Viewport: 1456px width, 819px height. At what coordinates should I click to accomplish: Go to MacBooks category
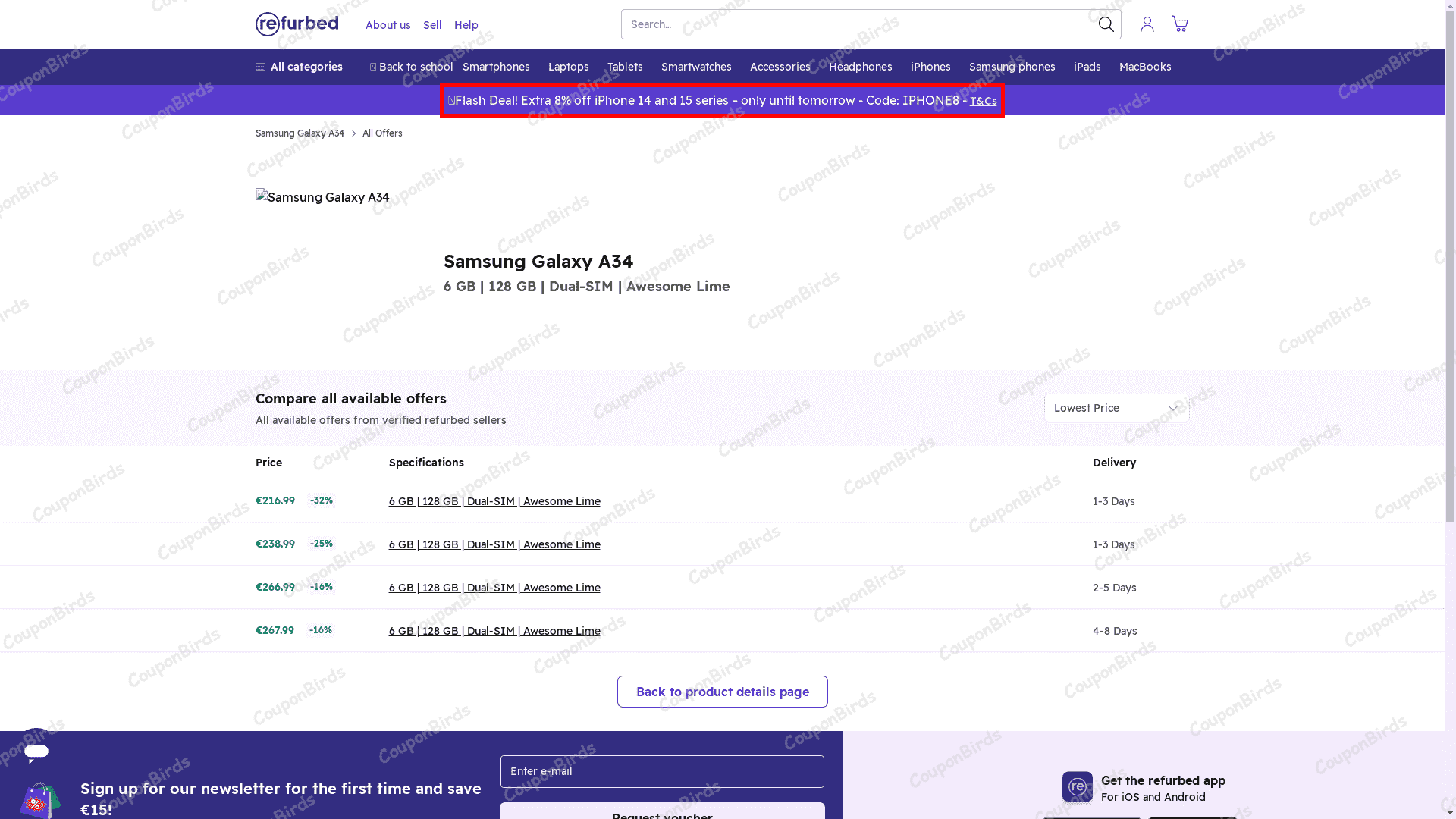(x=1144, y=67)
